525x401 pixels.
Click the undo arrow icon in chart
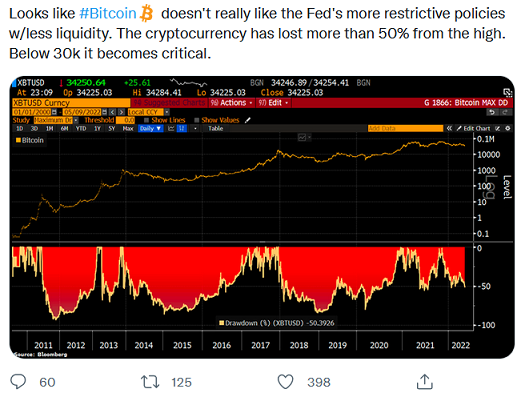point(492,112)
